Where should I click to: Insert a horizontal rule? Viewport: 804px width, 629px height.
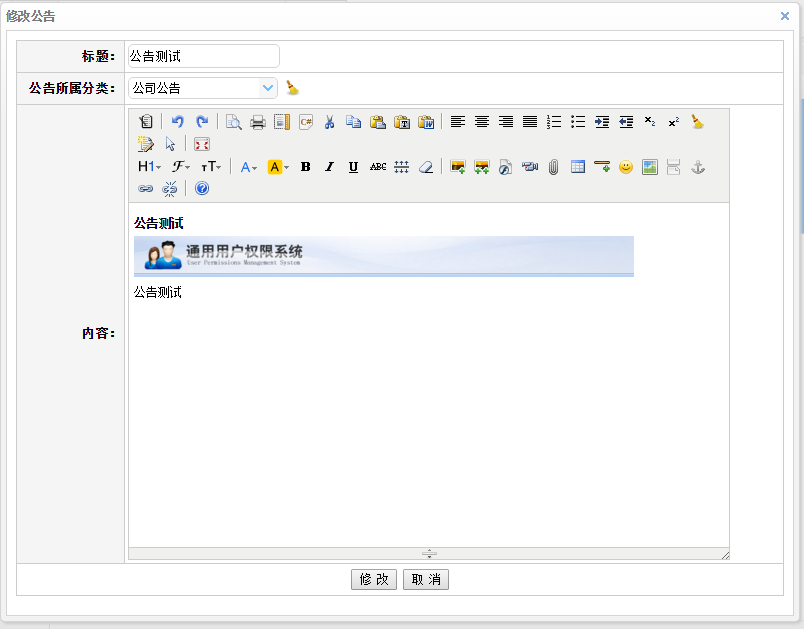(602, 167)
